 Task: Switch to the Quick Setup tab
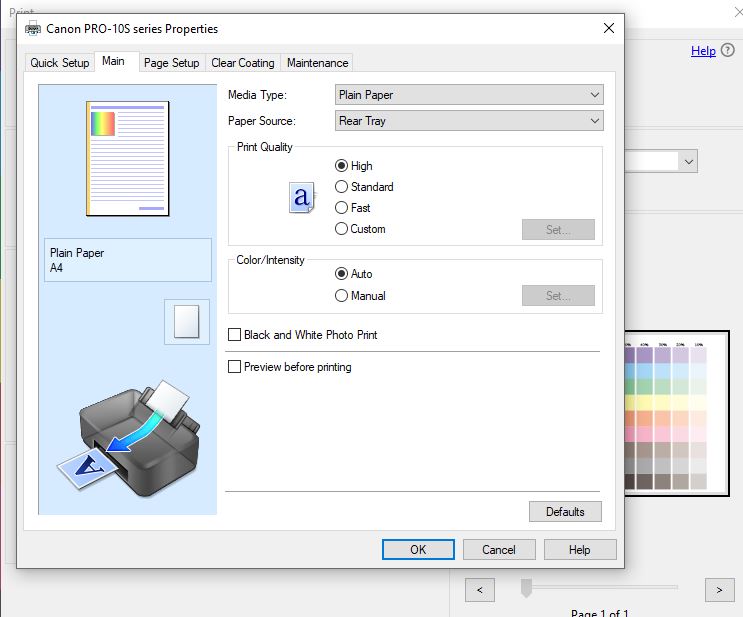click(60, 63)
